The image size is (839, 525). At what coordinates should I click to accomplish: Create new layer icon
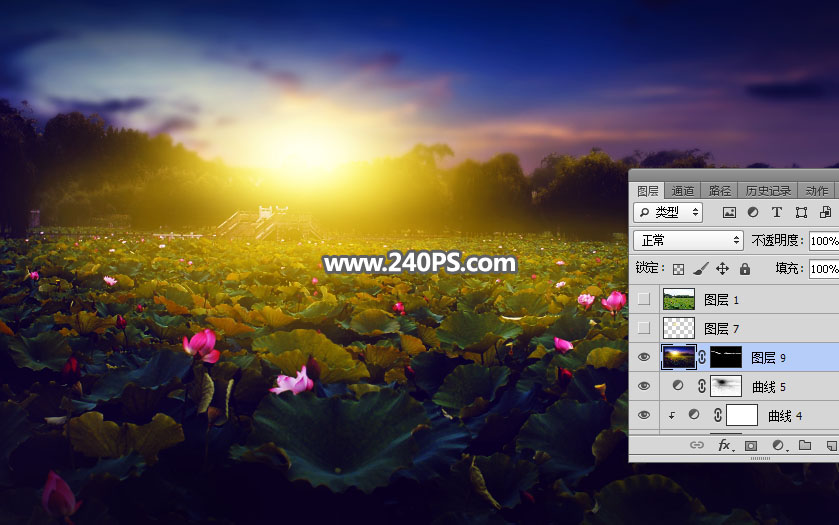pos(831,445)
